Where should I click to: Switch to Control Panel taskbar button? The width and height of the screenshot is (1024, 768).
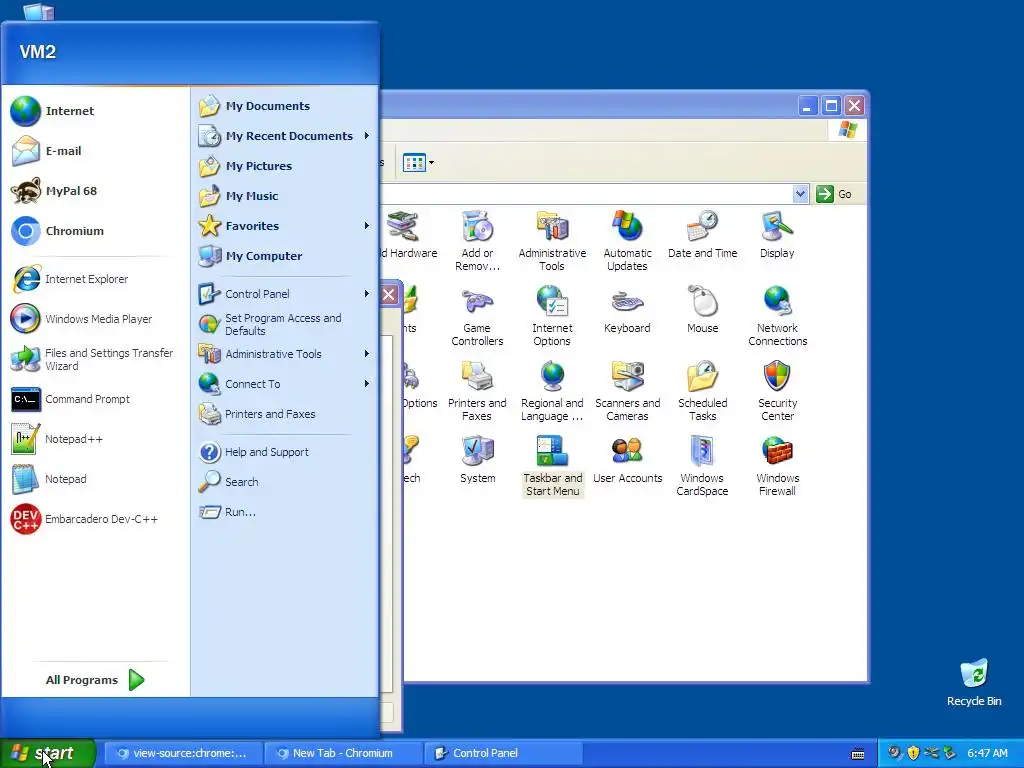[503, 753]
